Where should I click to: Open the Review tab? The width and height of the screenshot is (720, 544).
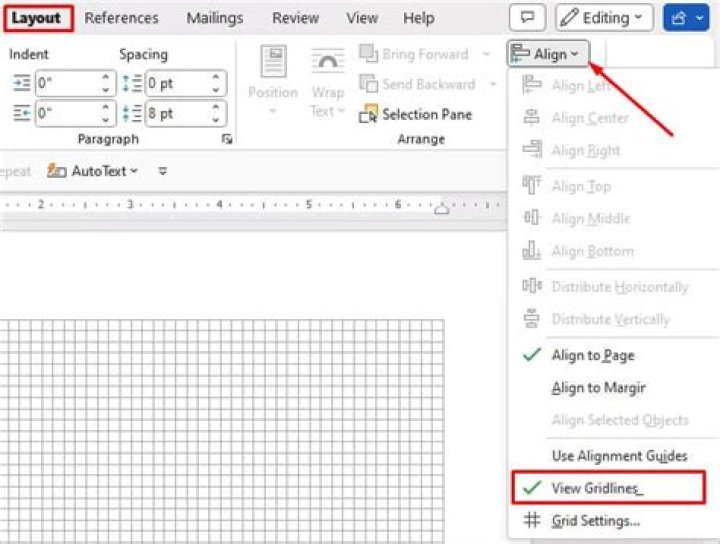[295, 18]
